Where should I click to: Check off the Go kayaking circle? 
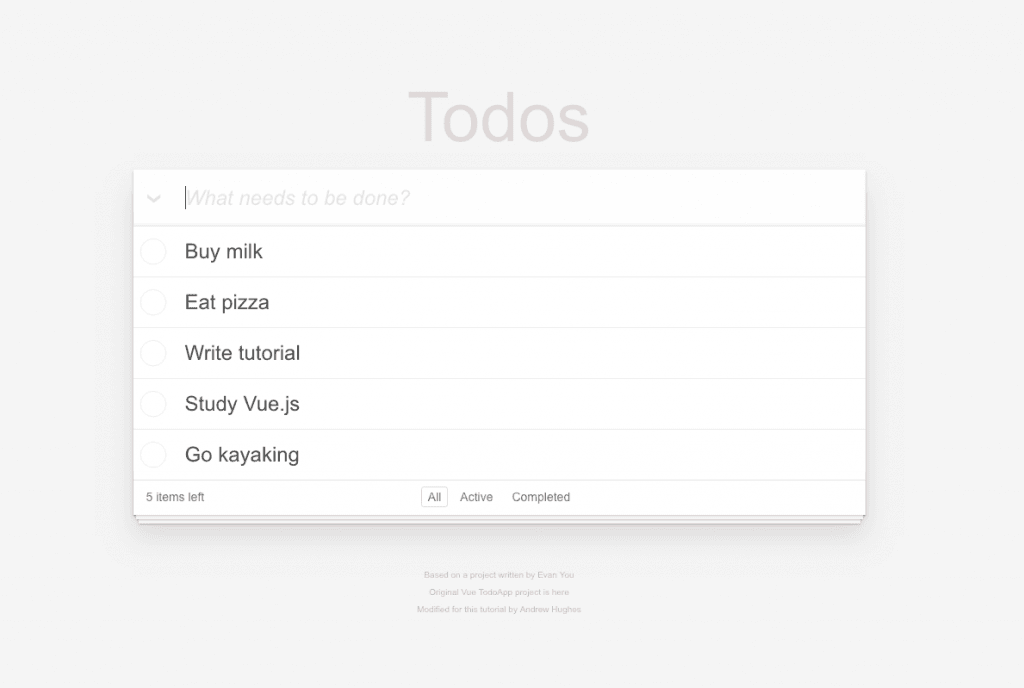click(x=153, y=455)
